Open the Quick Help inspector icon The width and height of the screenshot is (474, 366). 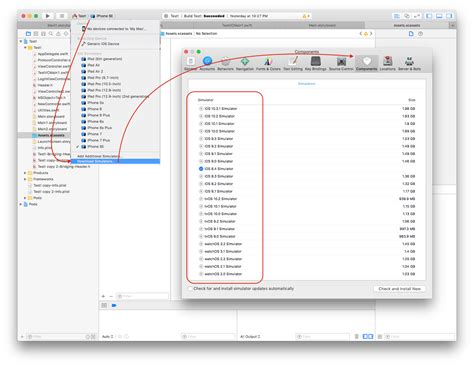point(420,34)
